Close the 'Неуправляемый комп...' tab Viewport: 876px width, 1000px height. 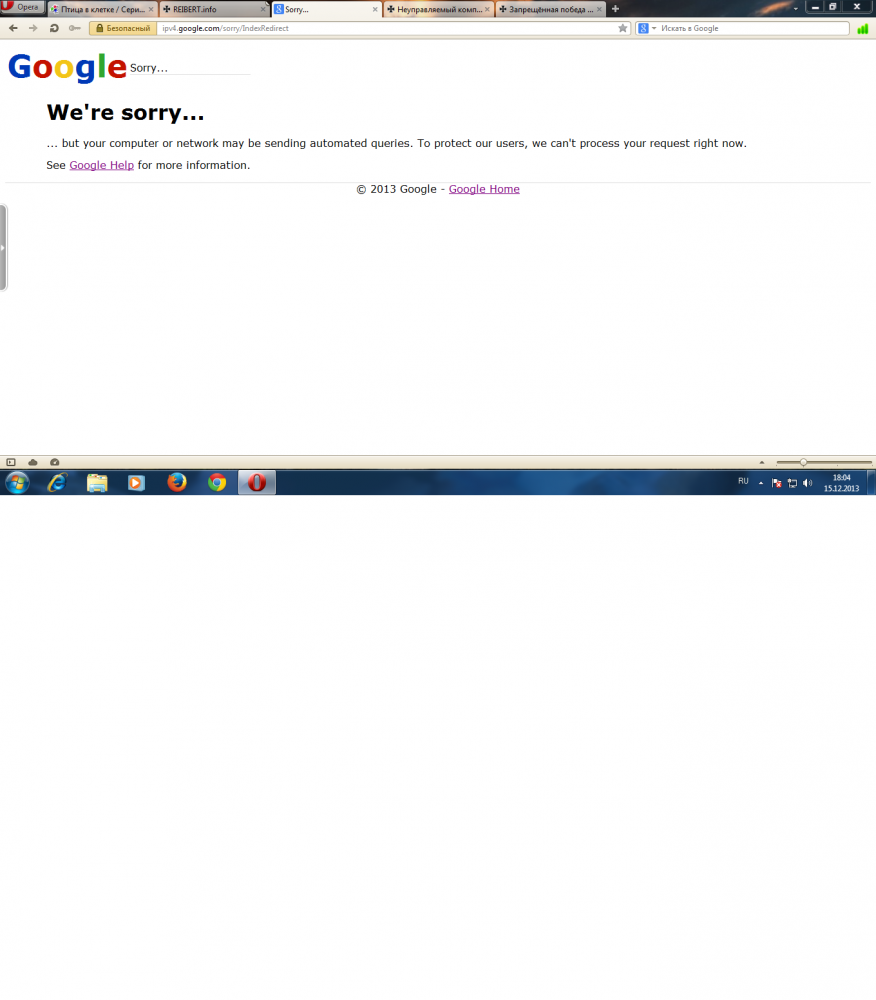coord(487,10)
